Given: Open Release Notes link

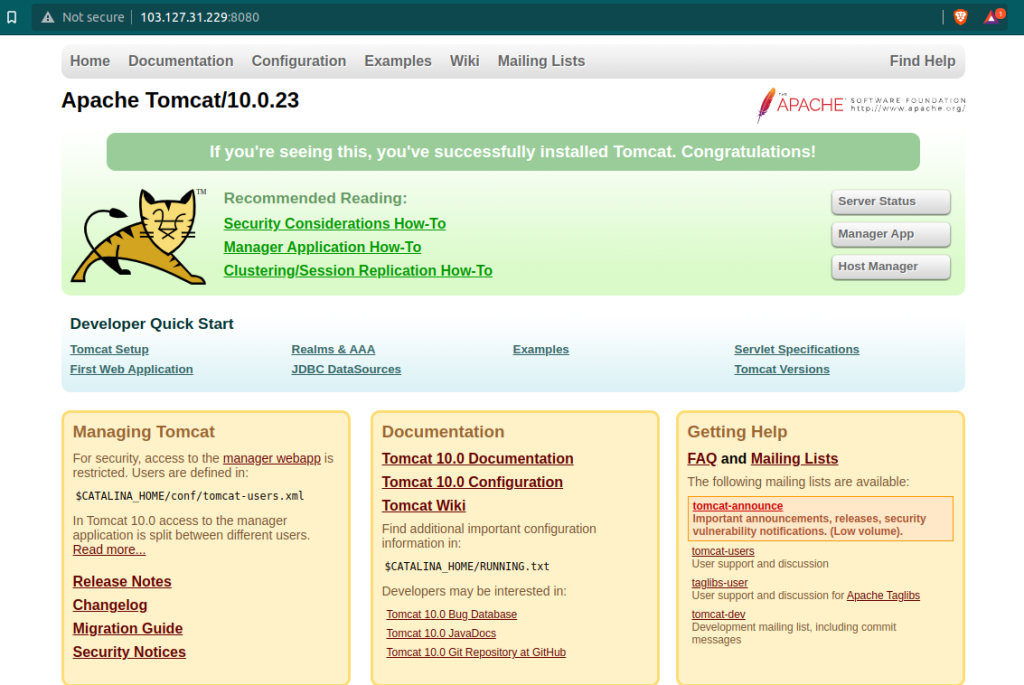Looking at the screenshot, I should click(x=122, y=581).
